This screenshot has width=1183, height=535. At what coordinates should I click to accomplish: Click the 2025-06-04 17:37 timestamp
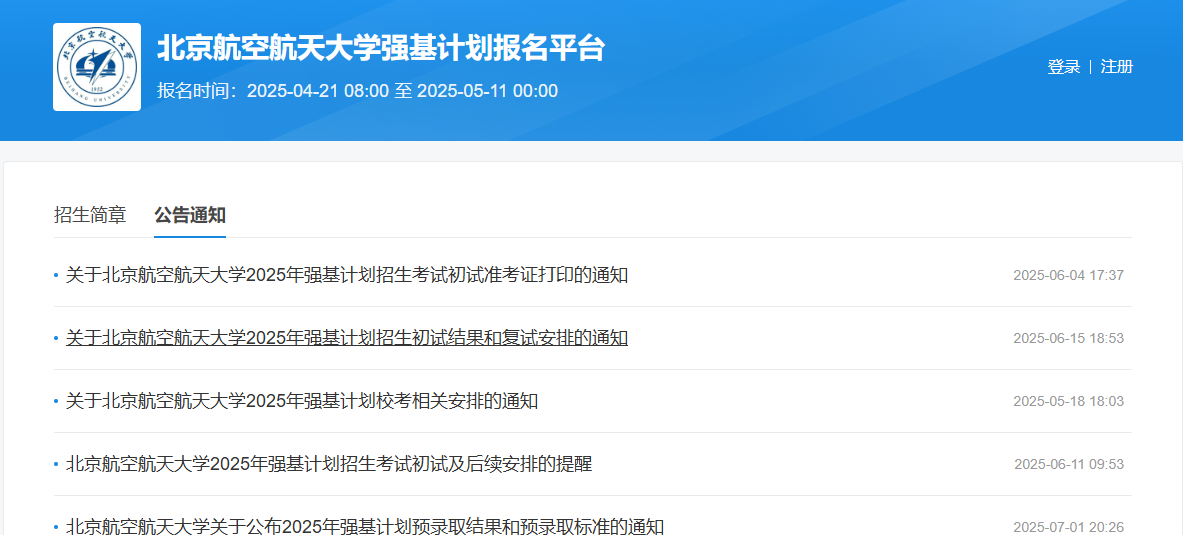[x=1068, y=275]
